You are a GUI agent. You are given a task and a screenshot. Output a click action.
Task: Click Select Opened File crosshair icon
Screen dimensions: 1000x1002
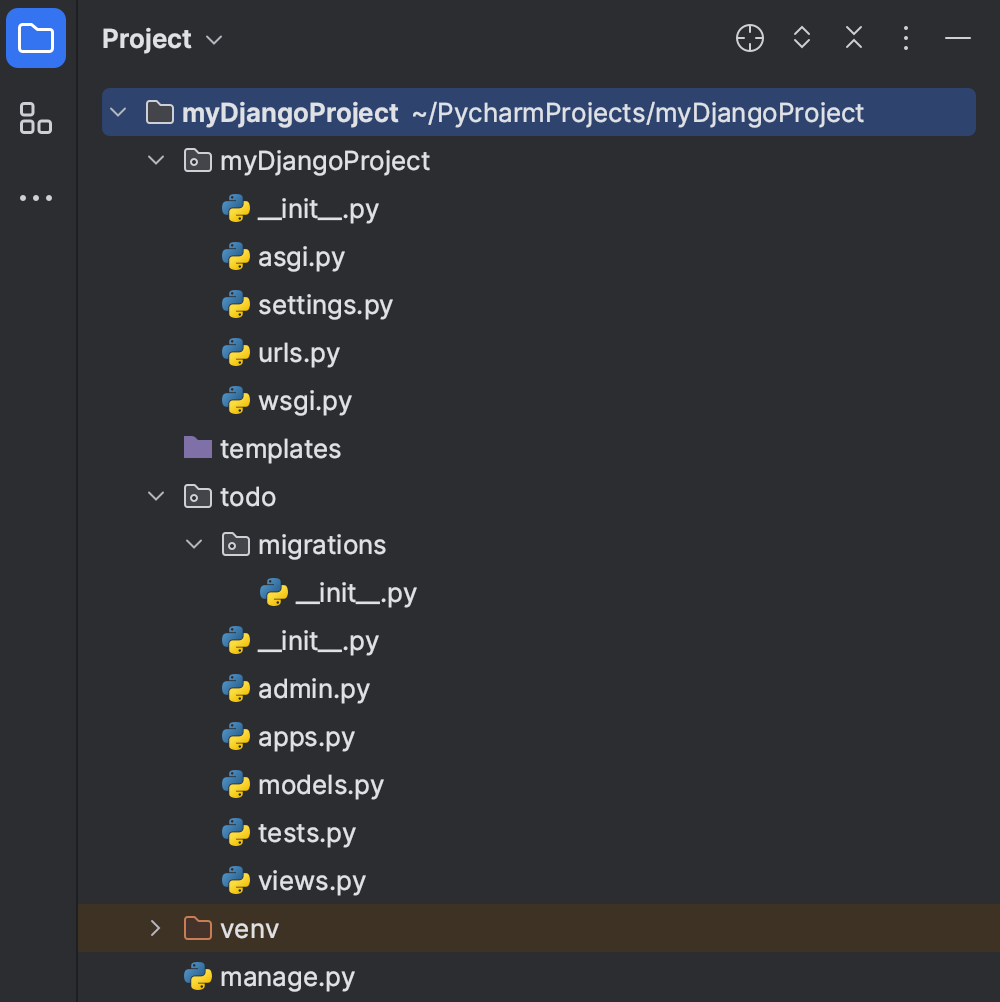pos(749,38)
